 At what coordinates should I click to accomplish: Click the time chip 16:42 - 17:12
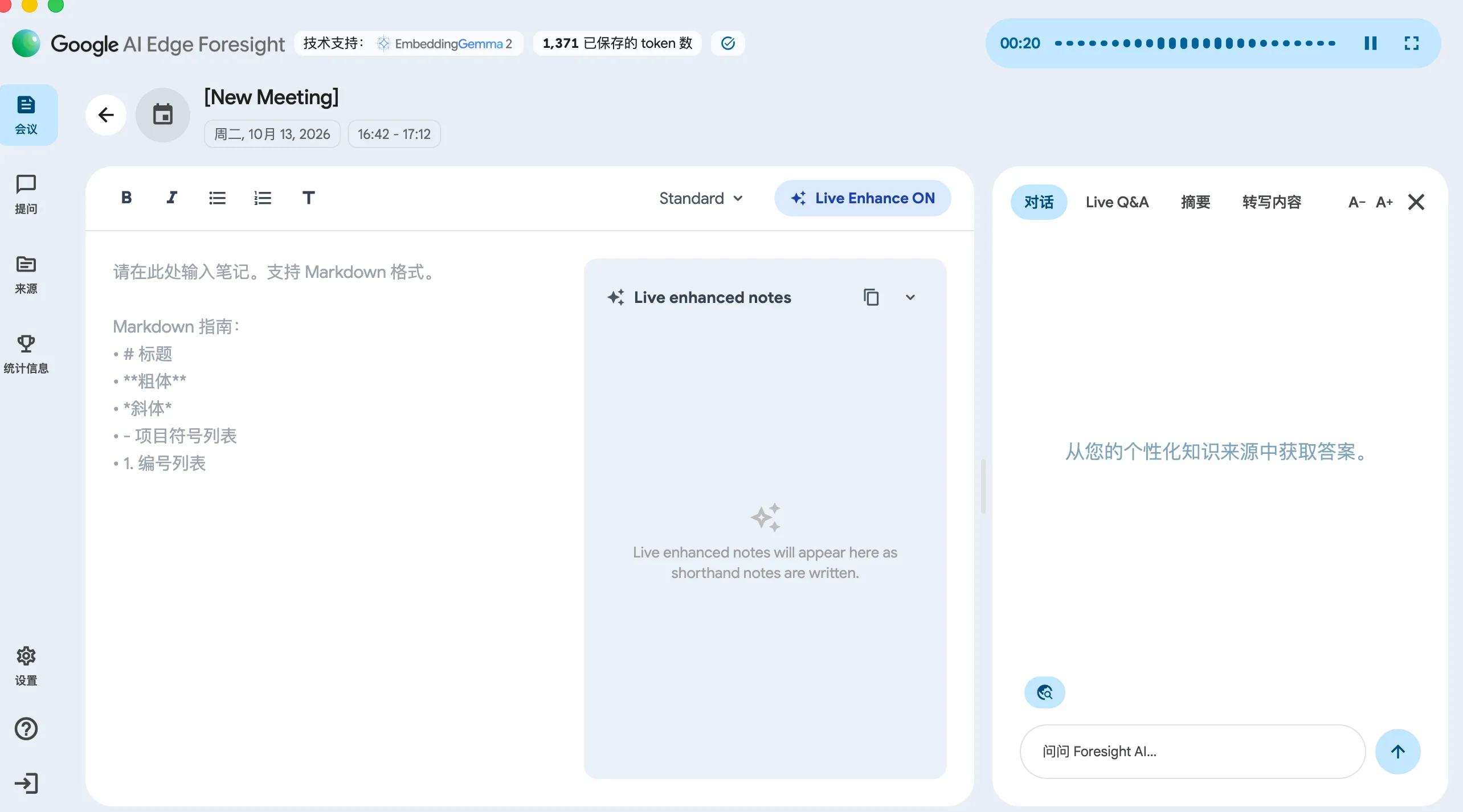(394, 134)
